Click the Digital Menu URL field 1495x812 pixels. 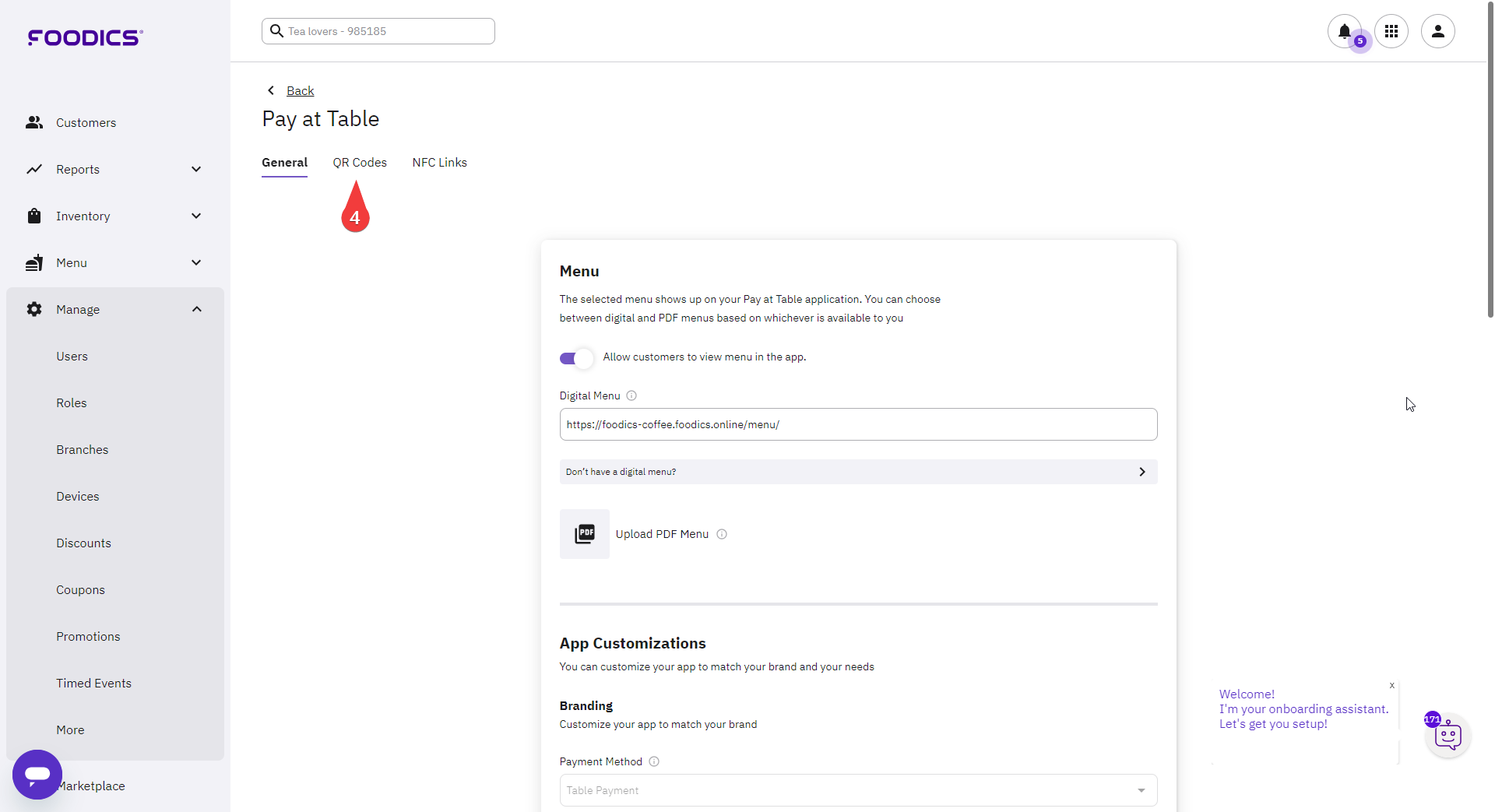click(857, 424)
